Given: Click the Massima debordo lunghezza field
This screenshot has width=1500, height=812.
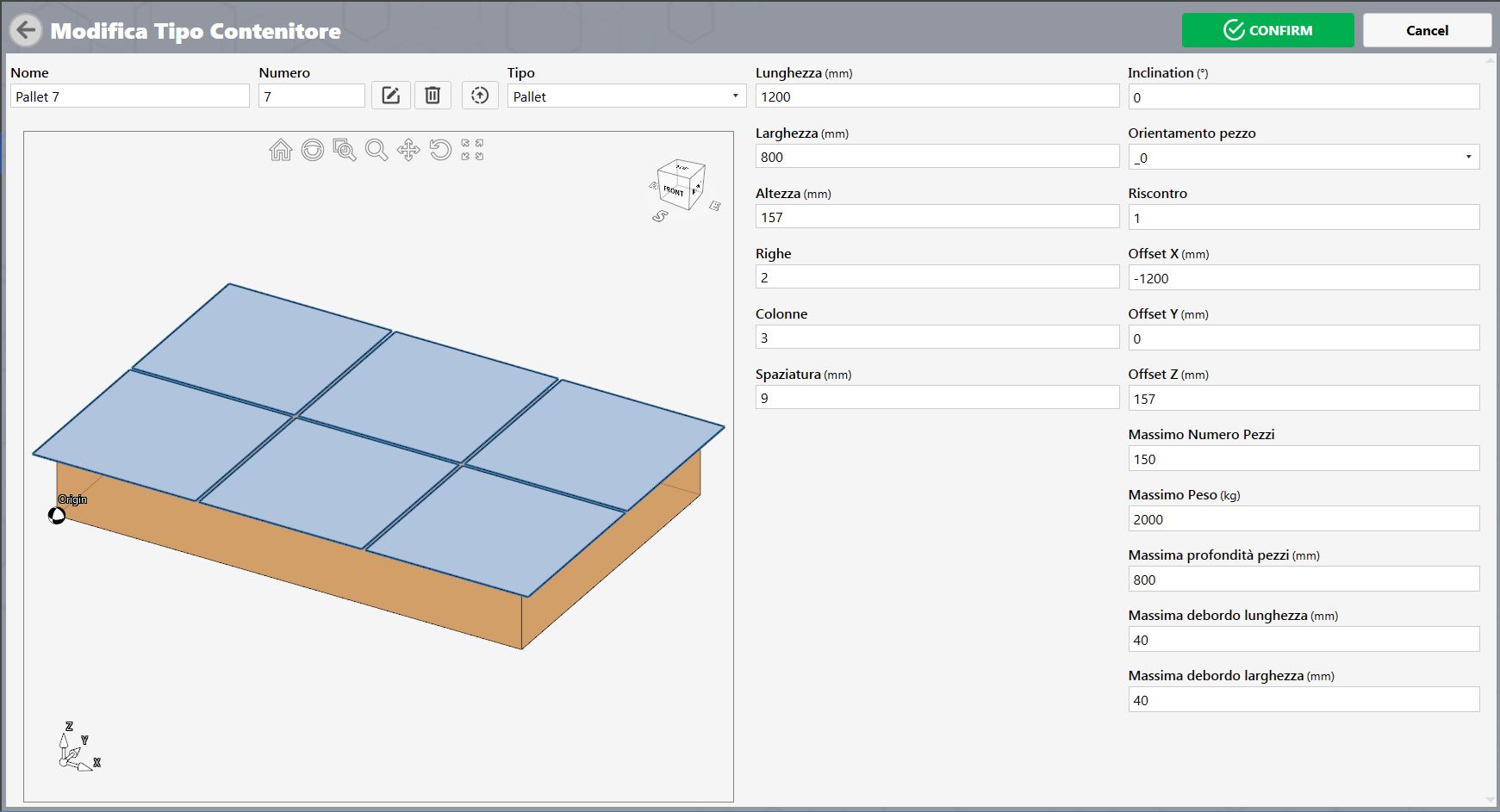Looking at the screenshot, I should click(1304, 639).
